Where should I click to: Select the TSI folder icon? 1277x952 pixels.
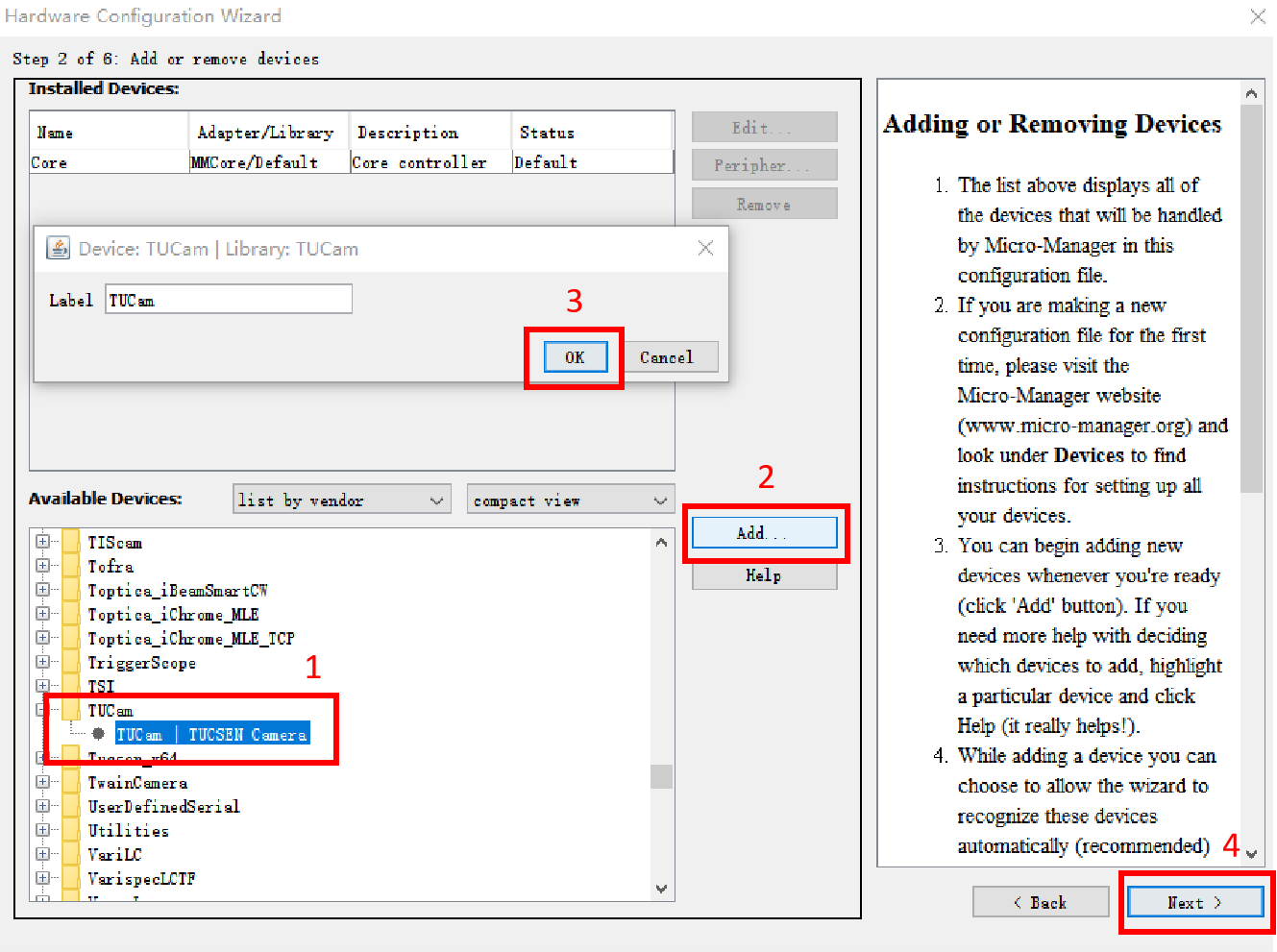pyautogui.click(x=71, y=686)
